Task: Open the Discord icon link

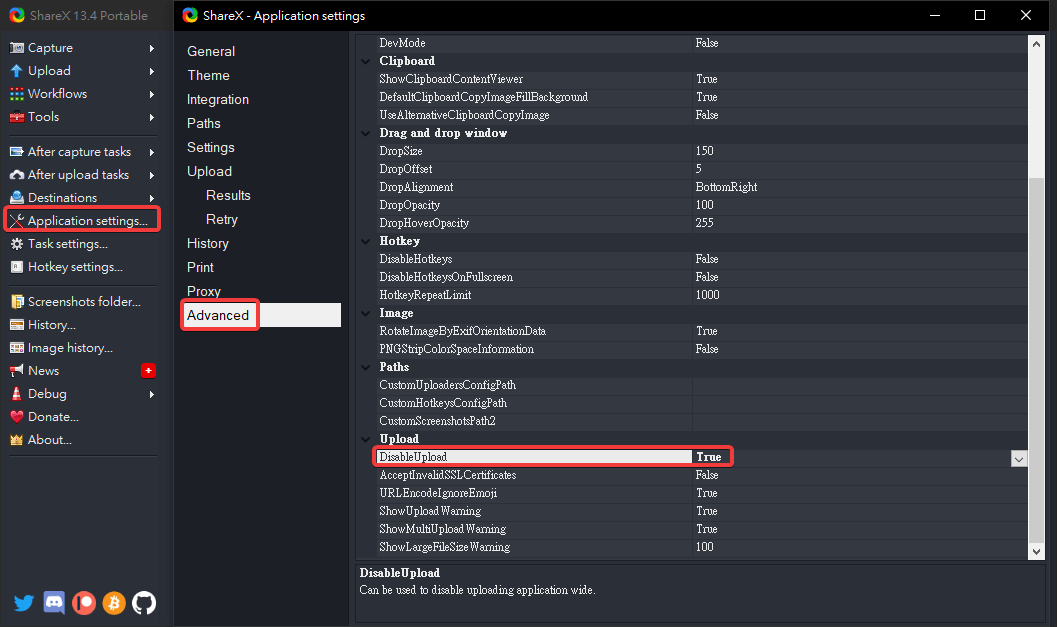Action: click(54, 603)
